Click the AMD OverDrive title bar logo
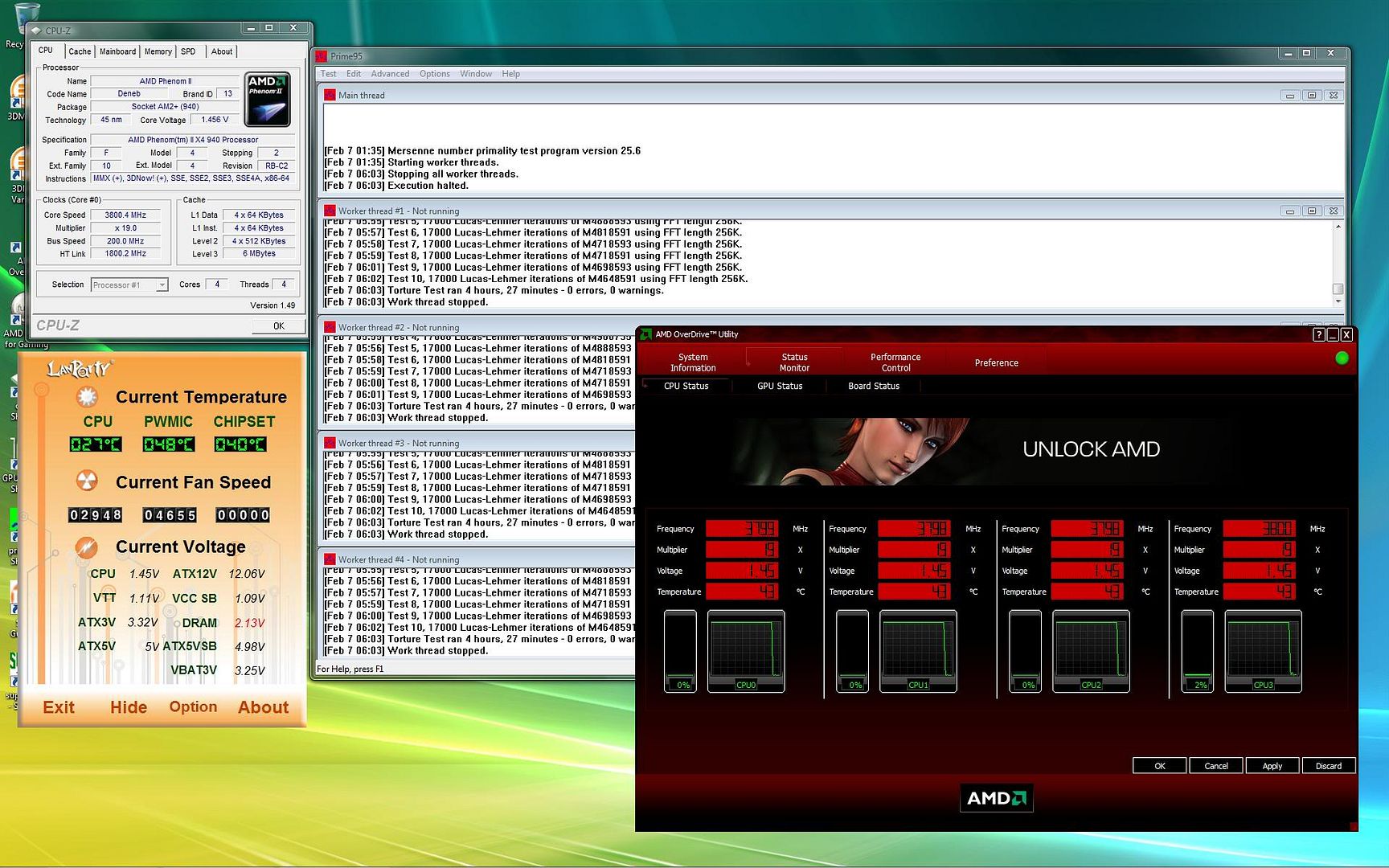1389x868 pixels. [645, 334]
